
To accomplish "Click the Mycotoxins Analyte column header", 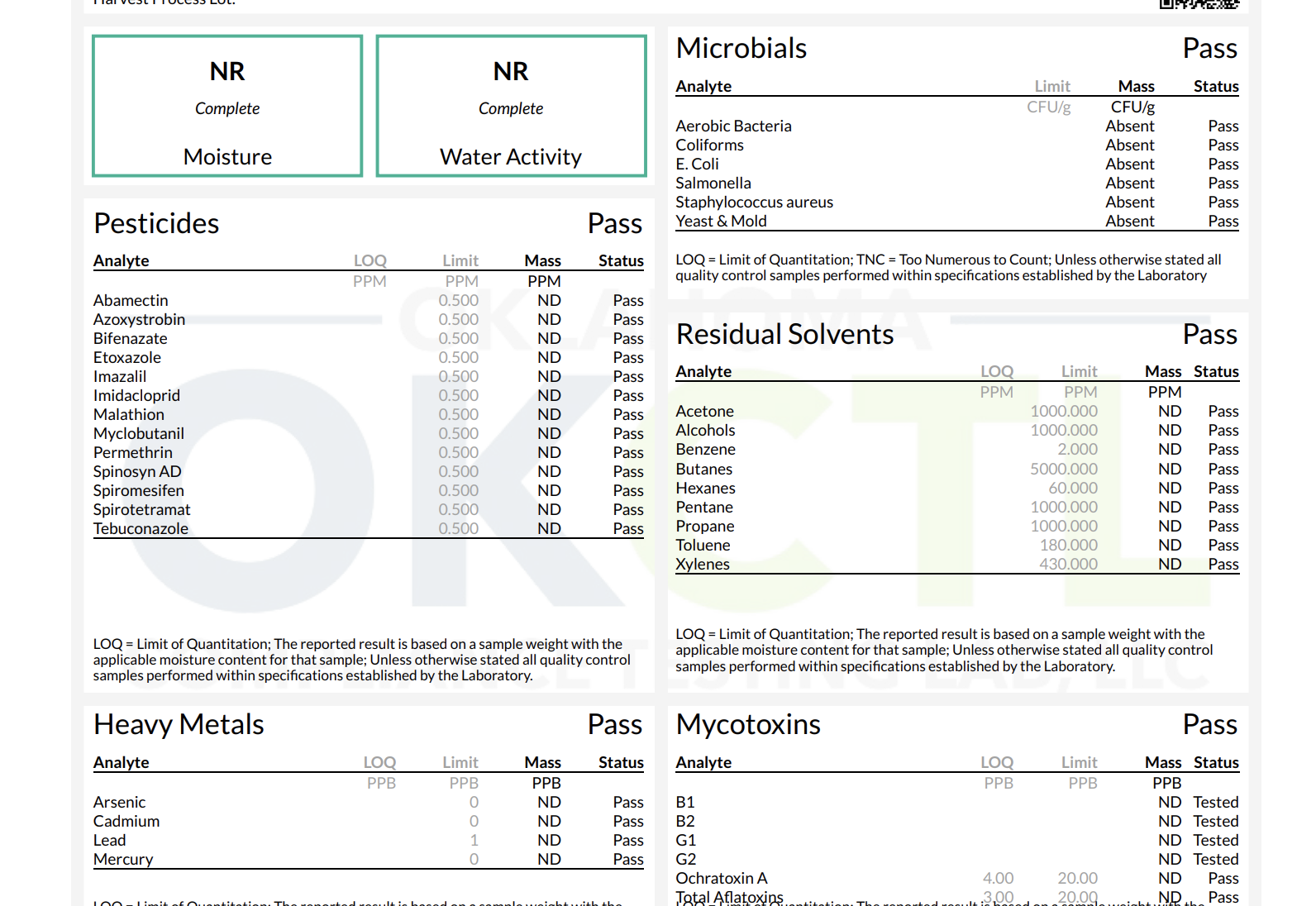I will (x=703, y=762).
